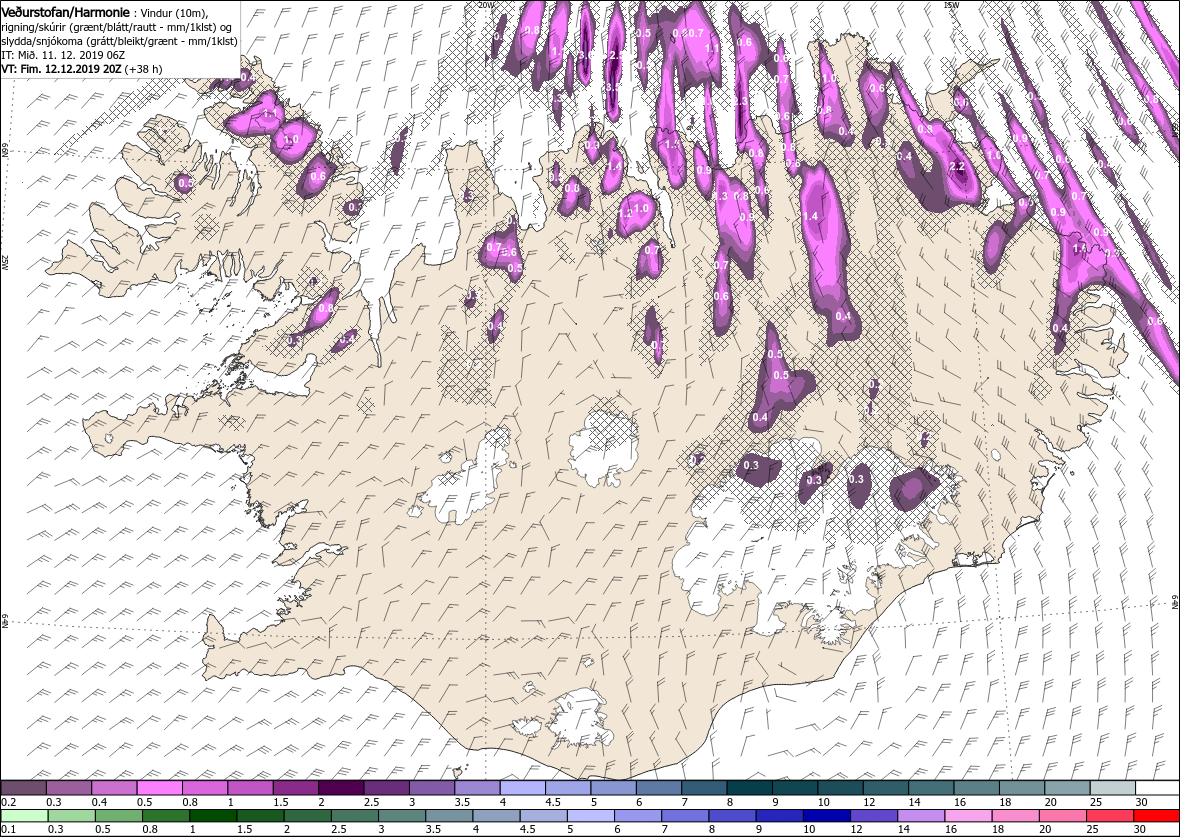1180x837 pixels.
Task: Select lower rain scale swatch labeled 0.5
Action: (x=119, y=816)
